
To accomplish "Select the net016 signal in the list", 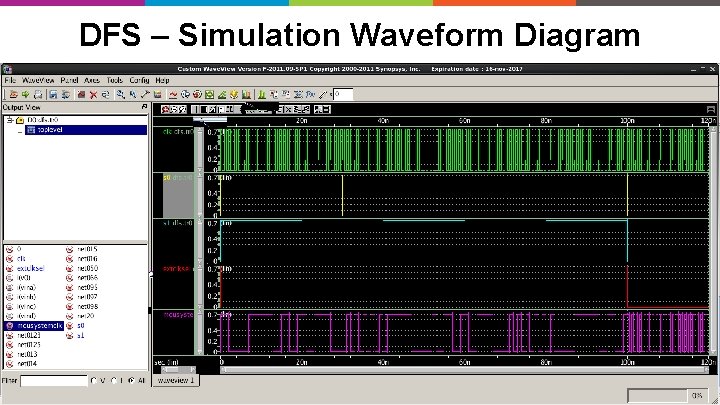I will (x=87, y=259).
